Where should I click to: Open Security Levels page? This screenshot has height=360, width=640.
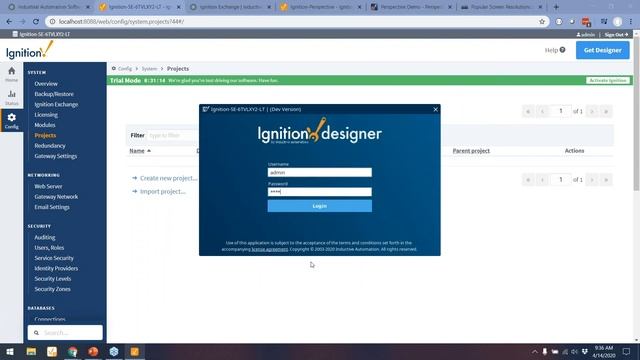pyautogui.click(x=53, y=279)
